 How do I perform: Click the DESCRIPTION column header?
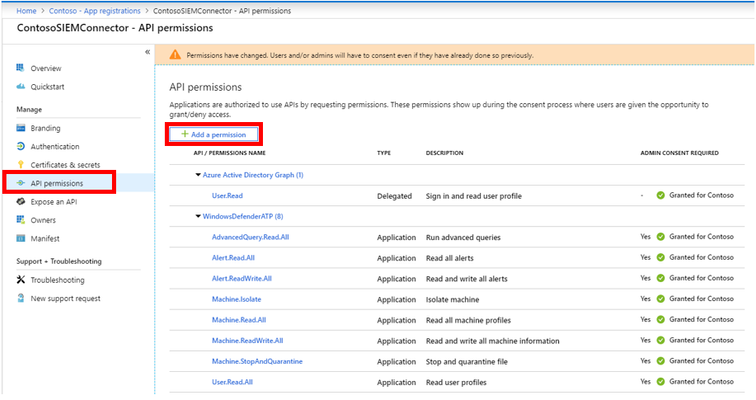click(444, 153)
